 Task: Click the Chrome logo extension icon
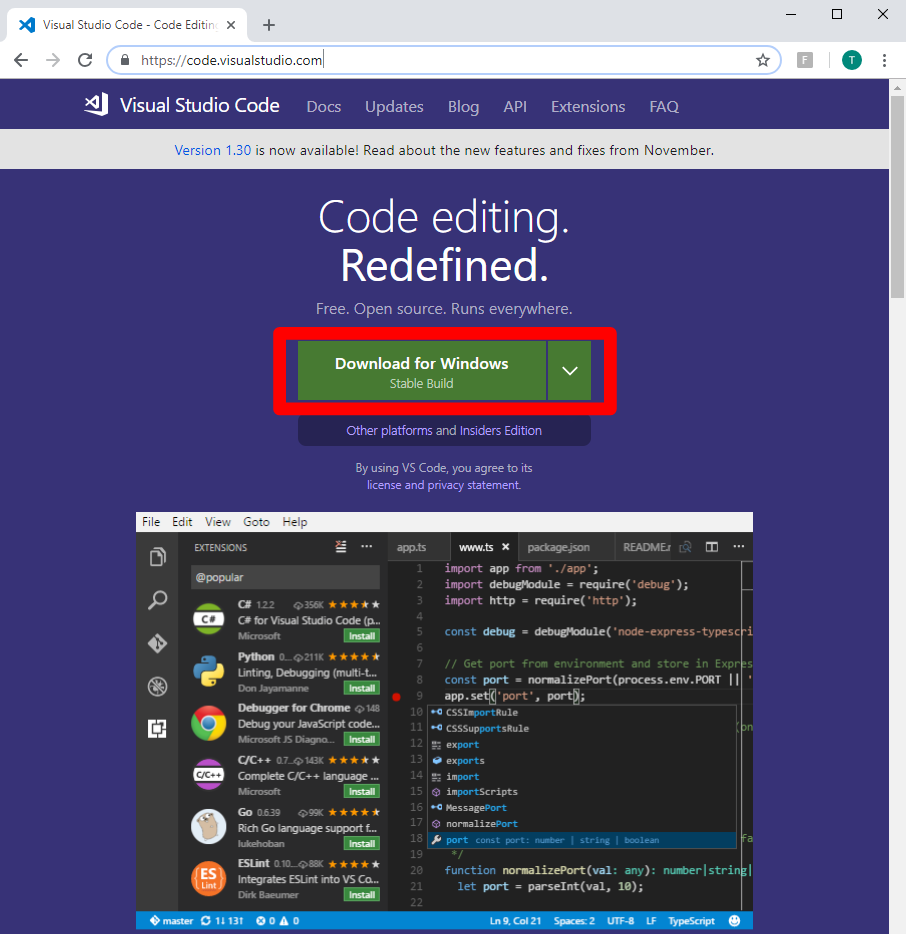click(x=208, y=723)
